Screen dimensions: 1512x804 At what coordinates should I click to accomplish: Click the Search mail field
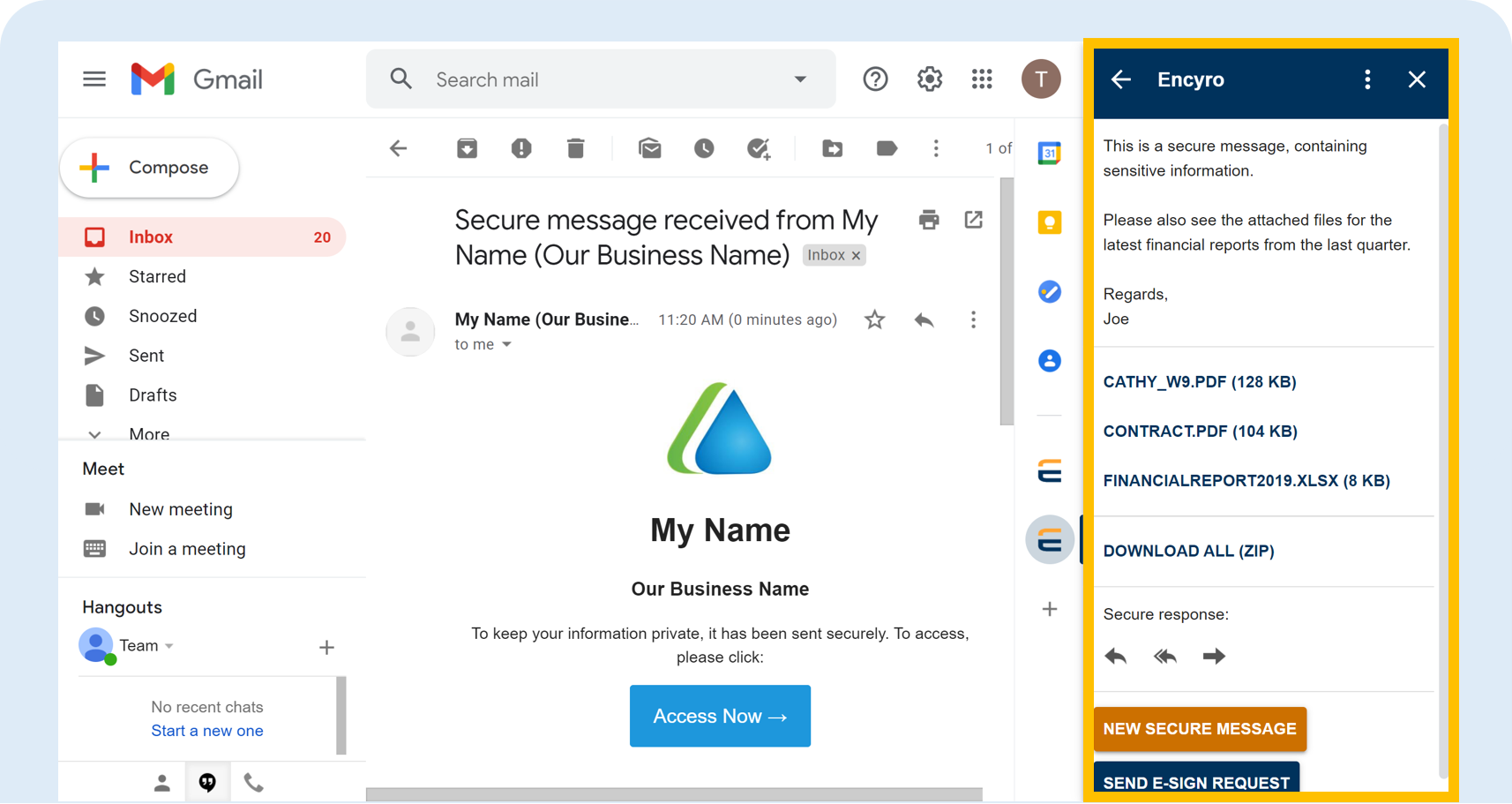(601, 79)
